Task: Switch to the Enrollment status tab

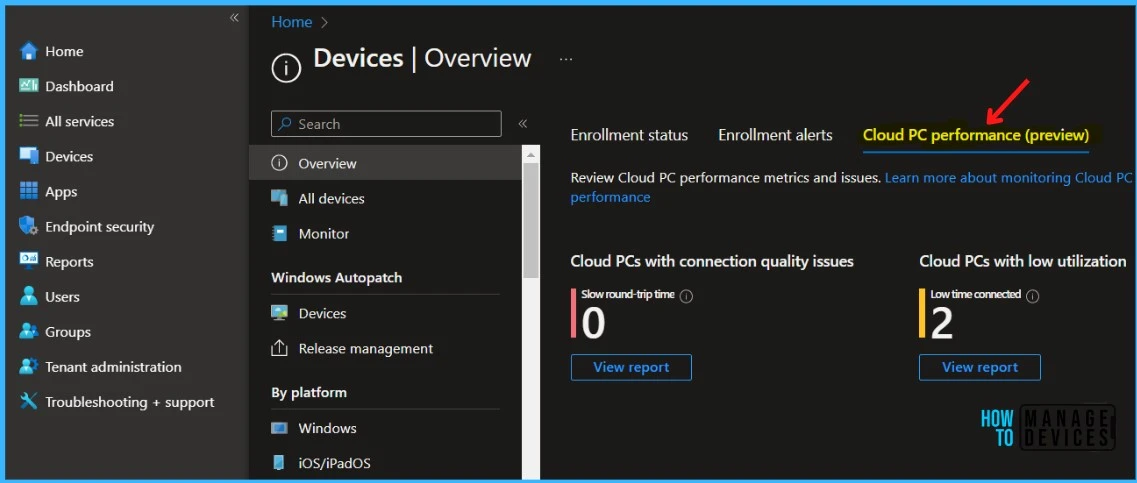Action: pyautogui.click(x=629, y=135)
